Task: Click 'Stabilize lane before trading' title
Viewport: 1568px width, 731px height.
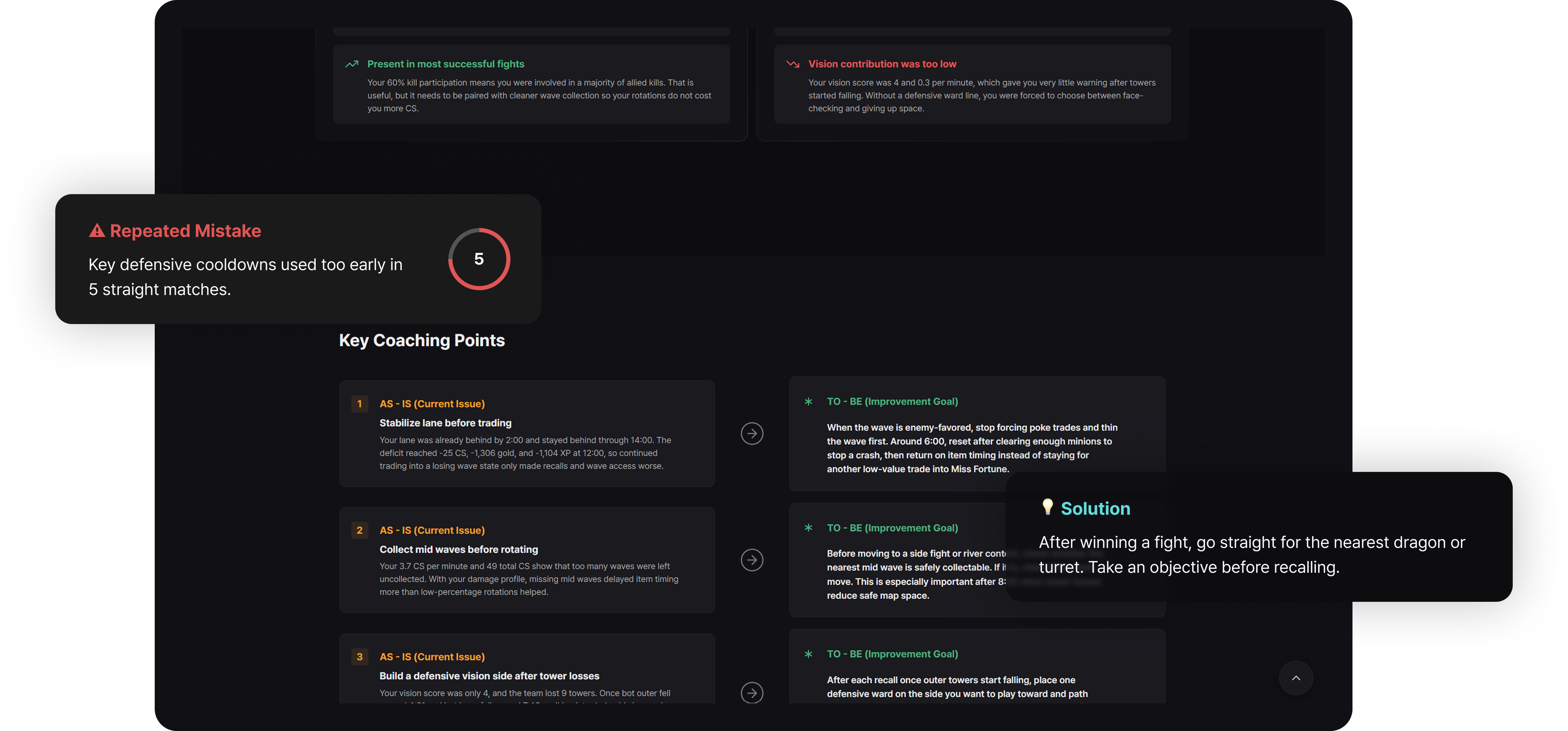Action: click(x=446, y=423)
